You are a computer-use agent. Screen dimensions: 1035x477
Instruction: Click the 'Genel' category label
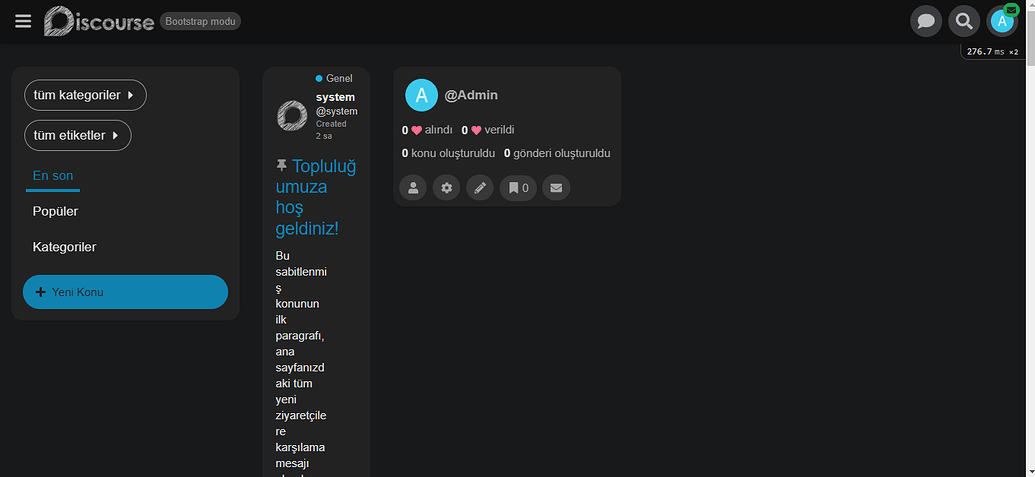(x=338, y=78)
